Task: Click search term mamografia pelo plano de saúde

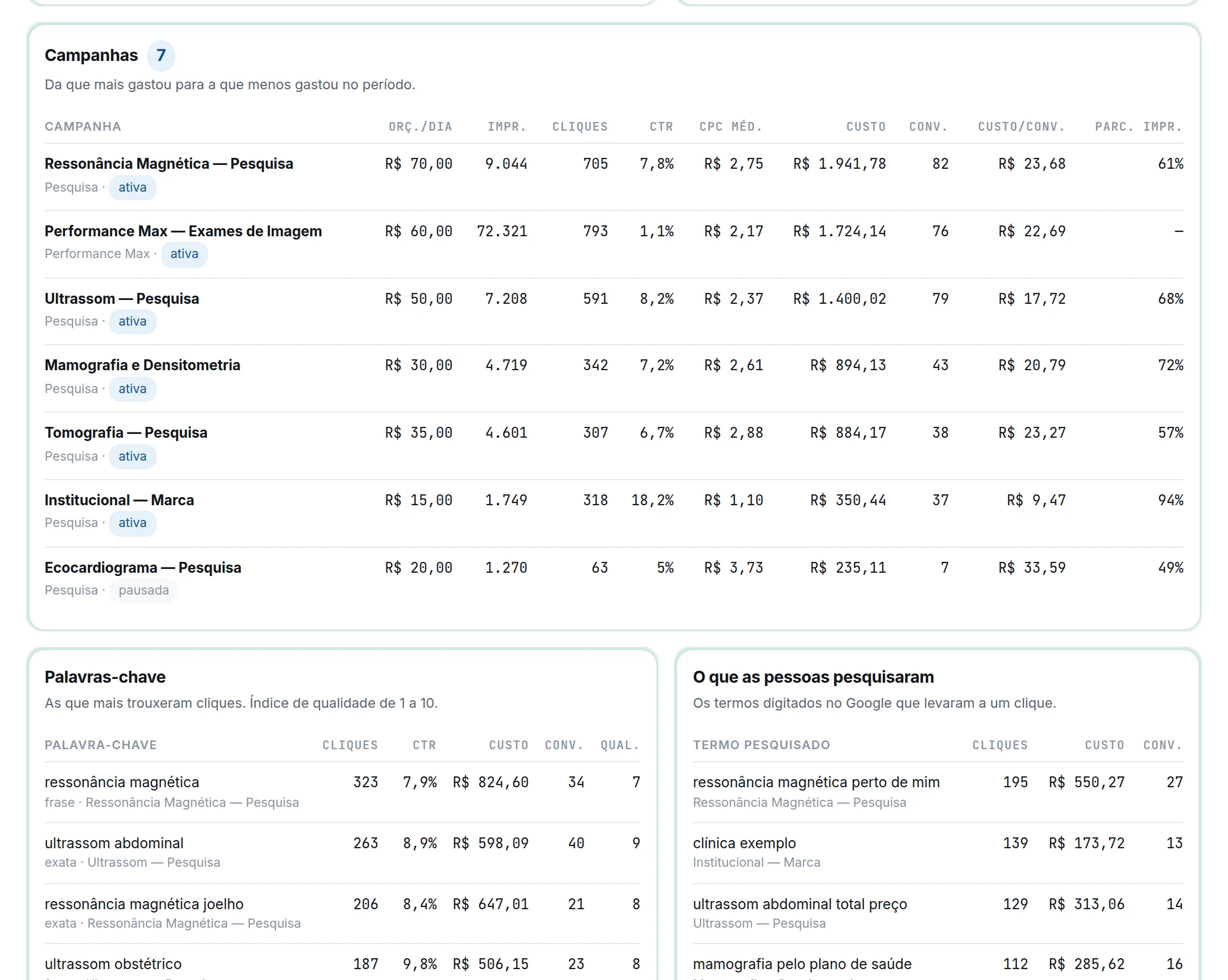Action: click(802, 964)
